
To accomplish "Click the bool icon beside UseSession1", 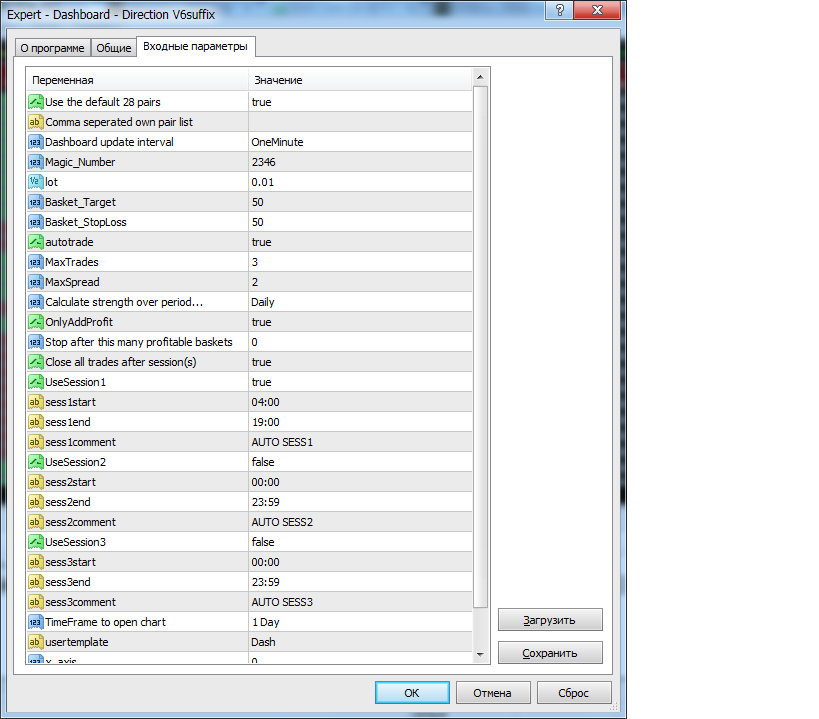I will pyautogui.click(x=36, y=382).
